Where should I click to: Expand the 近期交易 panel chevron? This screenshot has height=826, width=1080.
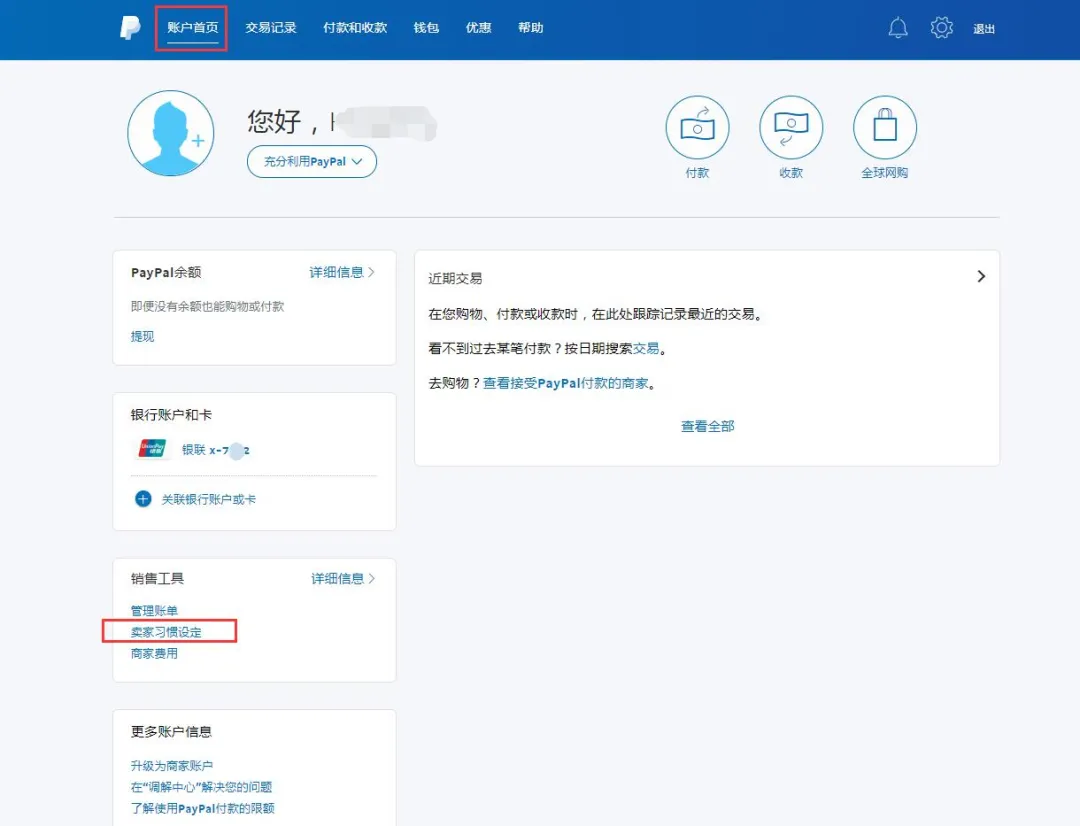[981, 276]
